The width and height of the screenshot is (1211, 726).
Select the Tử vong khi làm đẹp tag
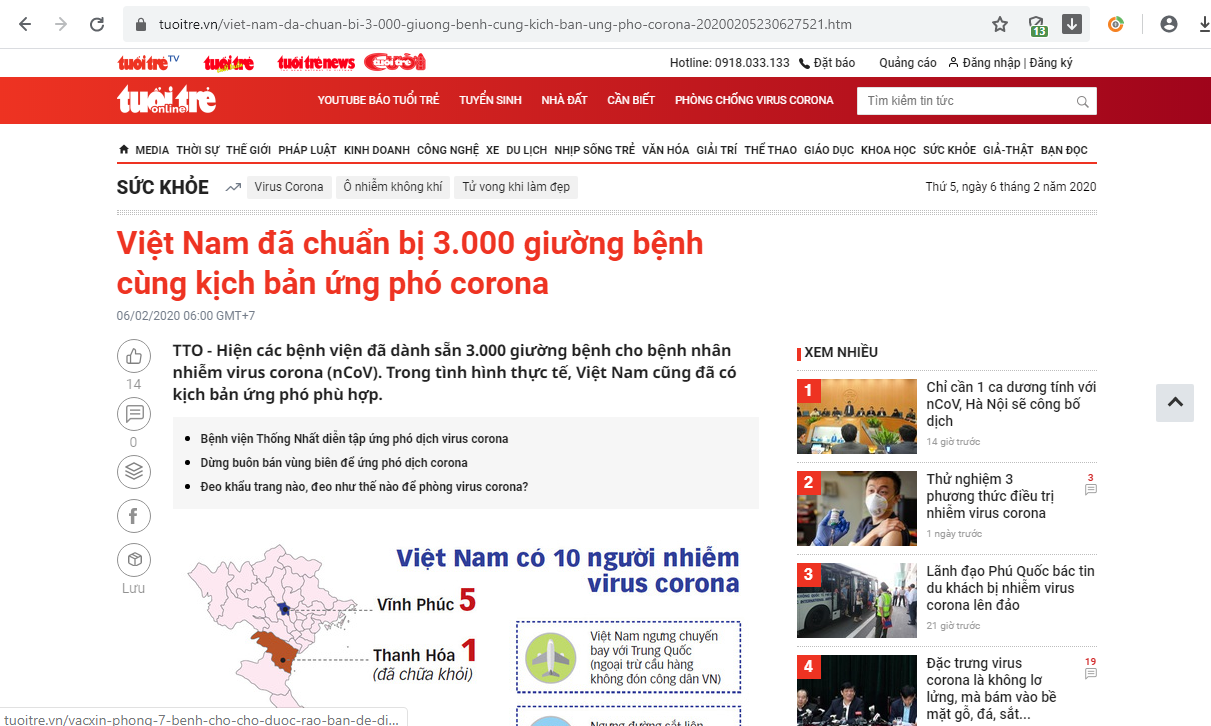[x=517, y=187]
